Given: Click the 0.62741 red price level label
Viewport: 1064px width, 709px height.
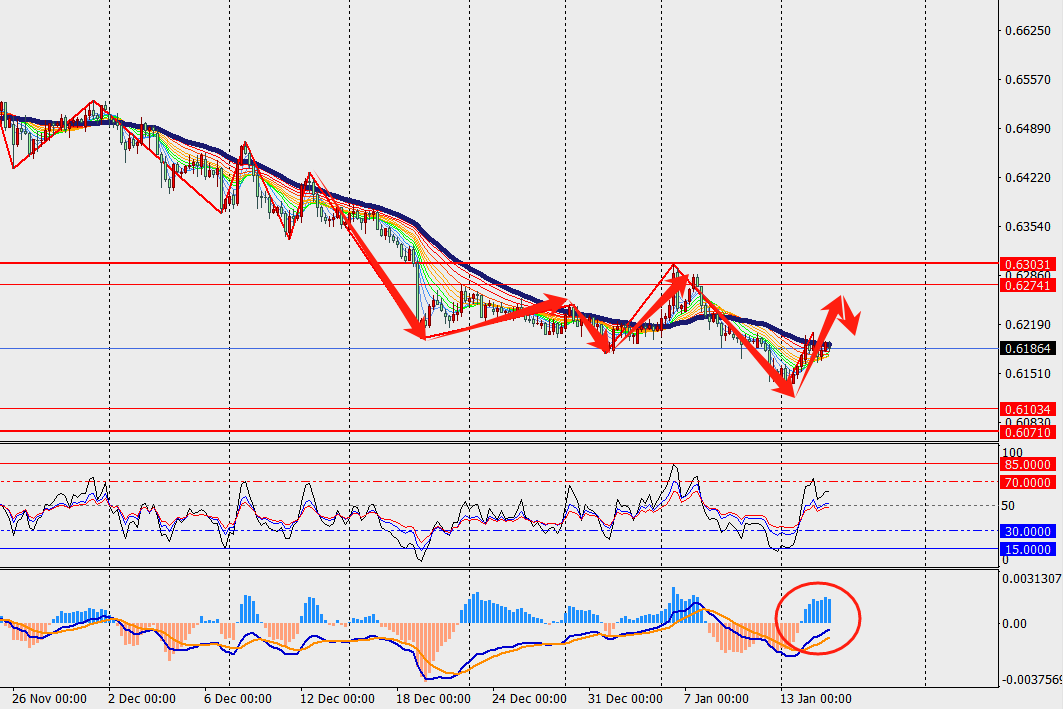Looking at the screenshot, I should pyautogui.click(x=1027, y=286).
